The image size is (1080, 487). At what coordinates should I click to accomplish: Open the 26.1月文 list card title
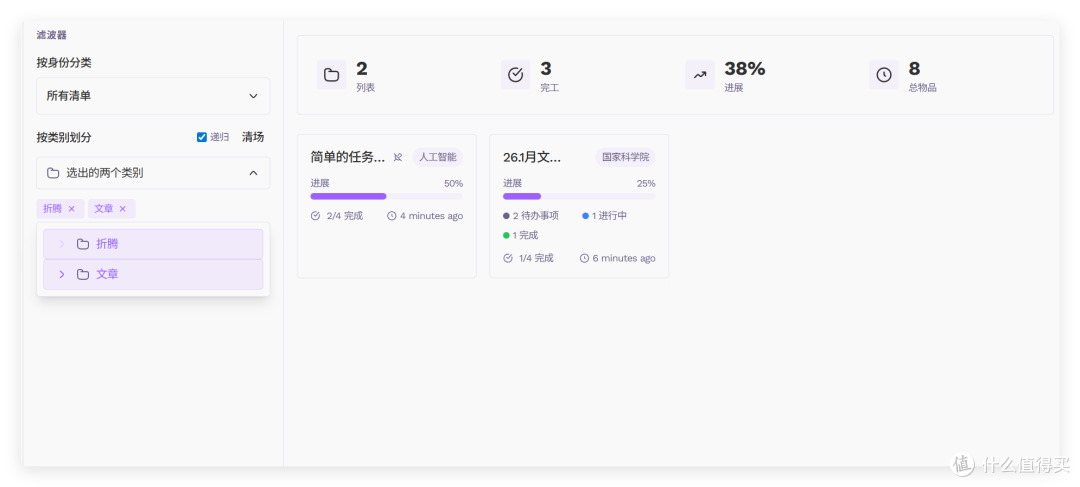(532, 157)
